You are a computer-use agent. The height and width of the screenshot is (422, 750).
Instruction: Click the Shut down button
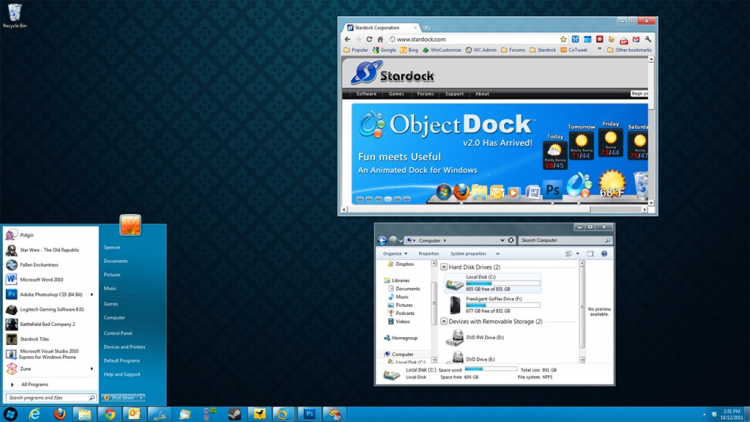[x=119, y=398]
